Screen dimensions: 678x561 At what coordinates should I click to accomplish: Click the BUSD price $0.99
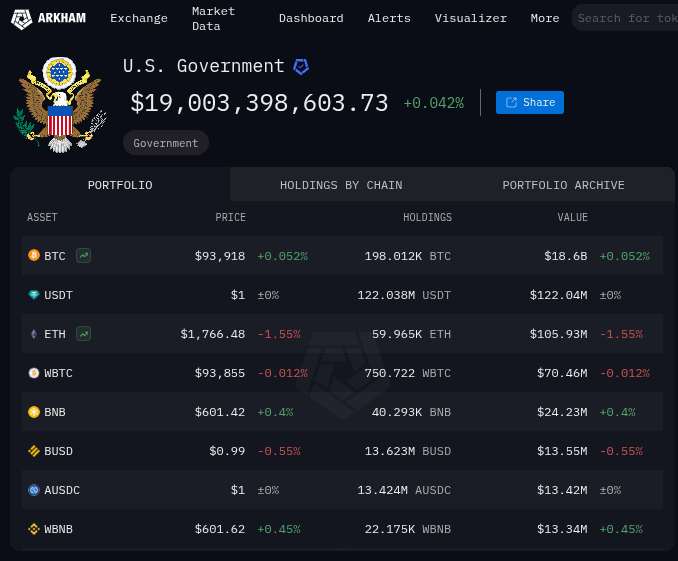[227, 451]
